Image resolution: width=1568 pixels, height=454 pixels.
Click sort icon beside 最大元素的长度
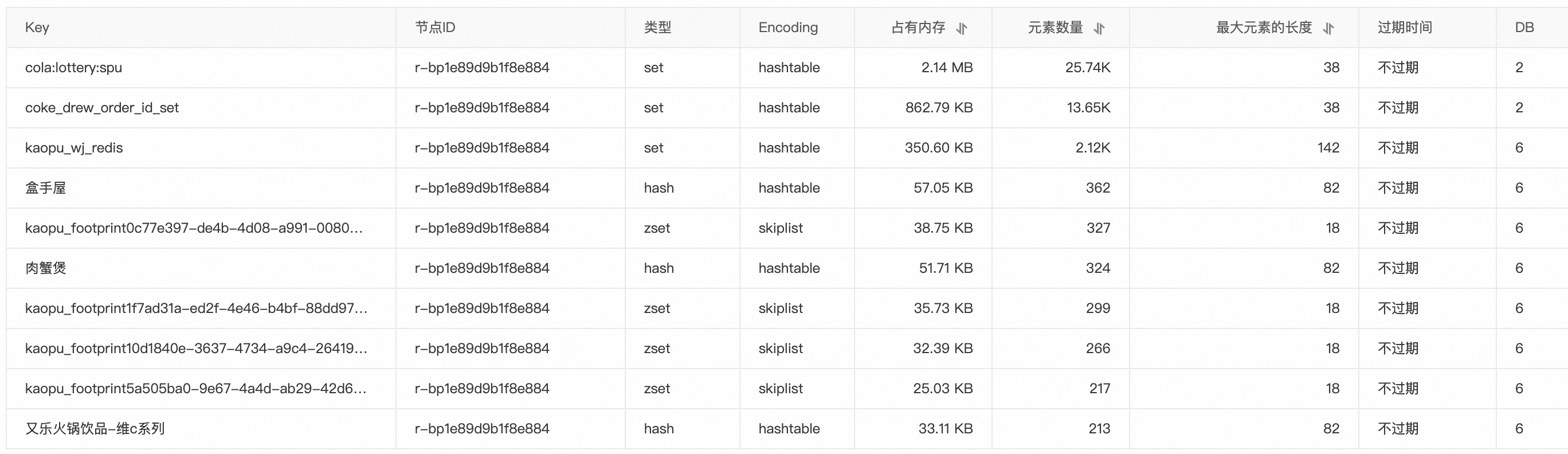[1329, 28]
